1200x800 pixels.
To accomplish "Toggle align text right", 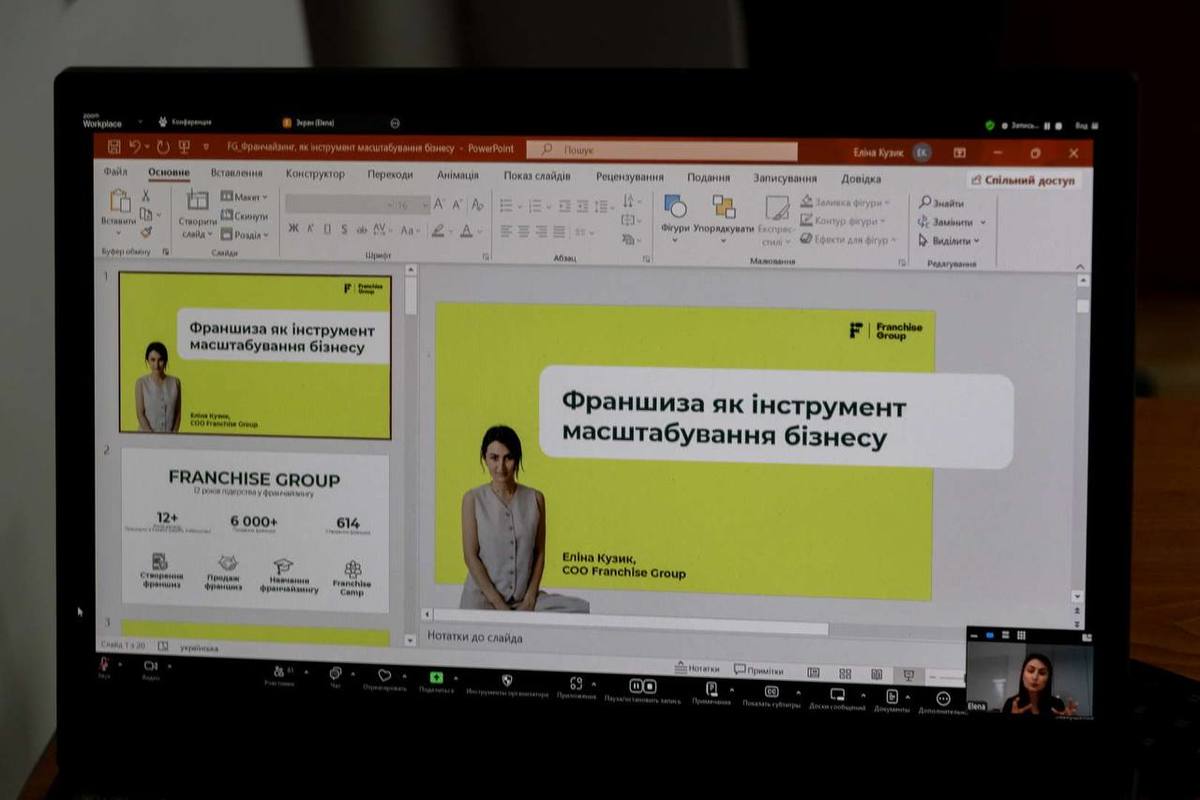I will click(542, 231).
